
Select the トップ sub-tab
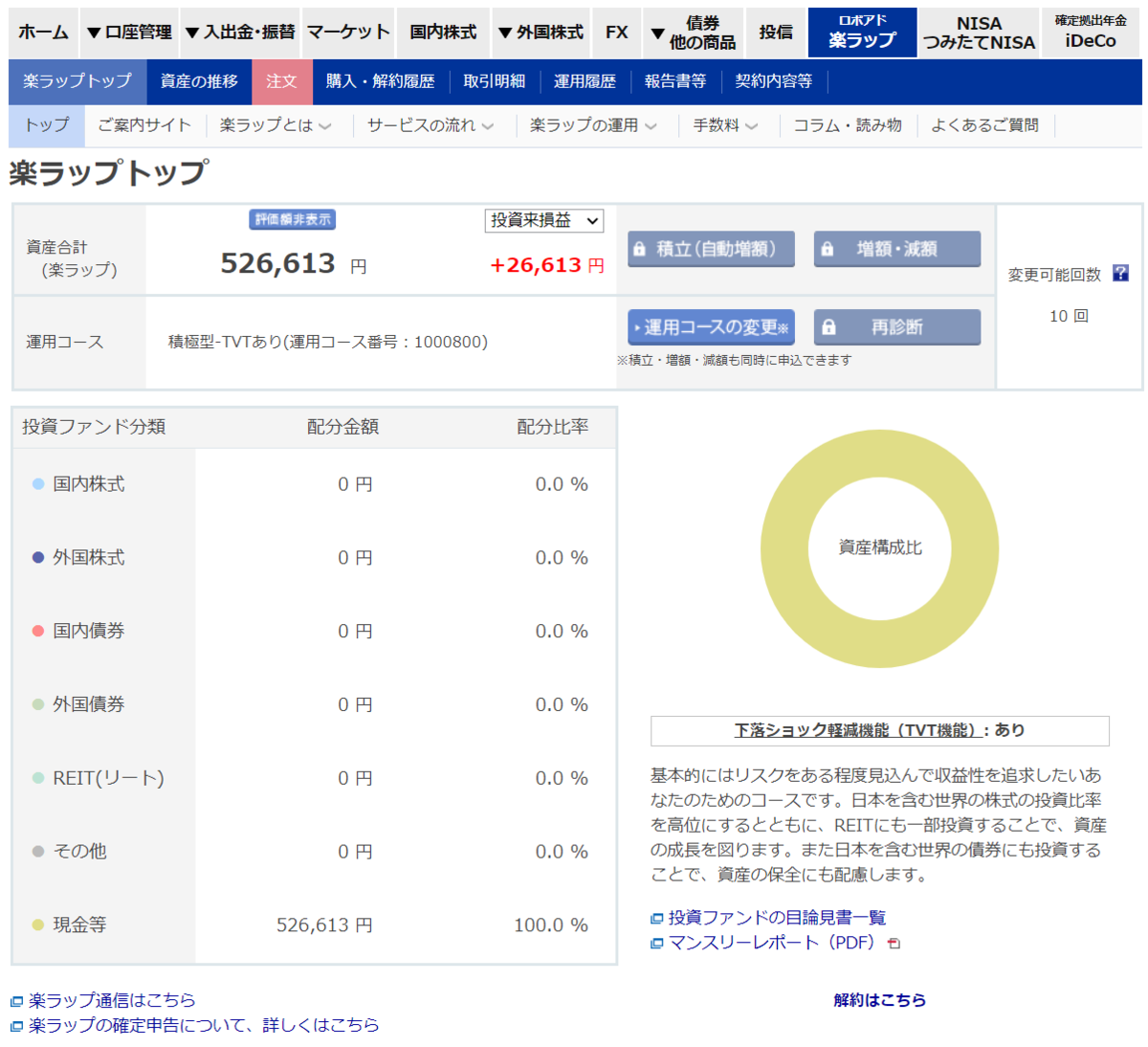(47, 125)
